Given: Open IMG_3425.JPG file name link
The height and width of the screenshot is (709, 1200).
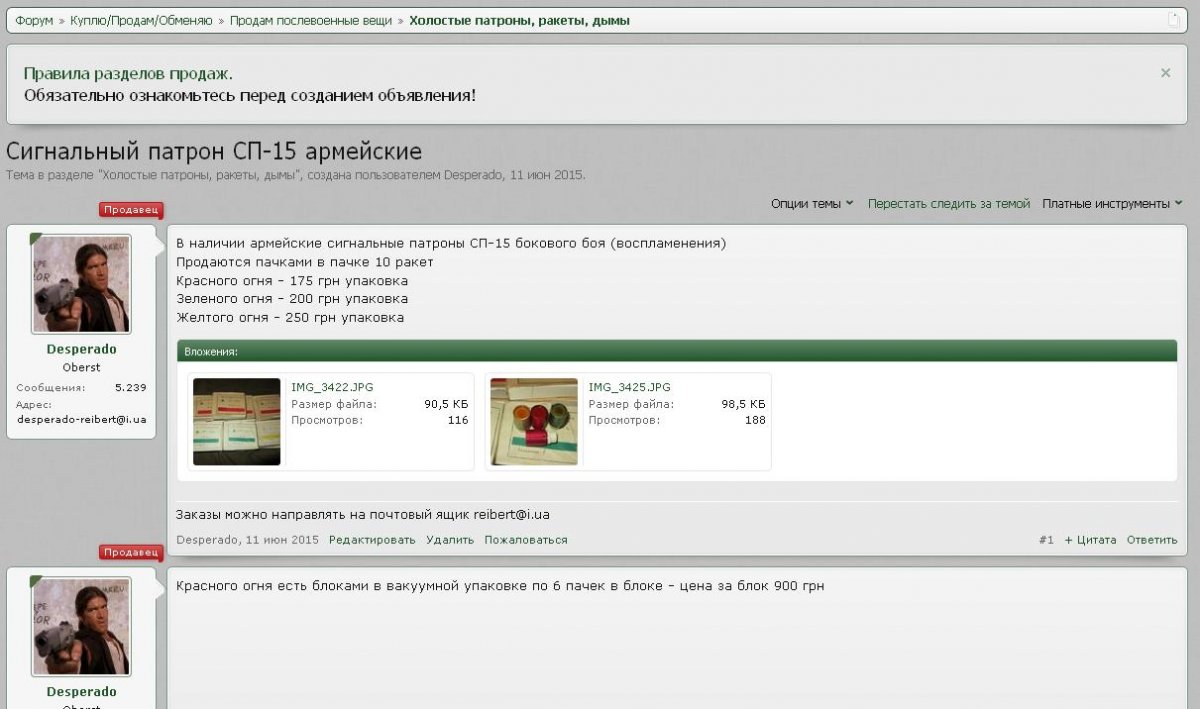Looking at the screenshot, I should [629, 387].
